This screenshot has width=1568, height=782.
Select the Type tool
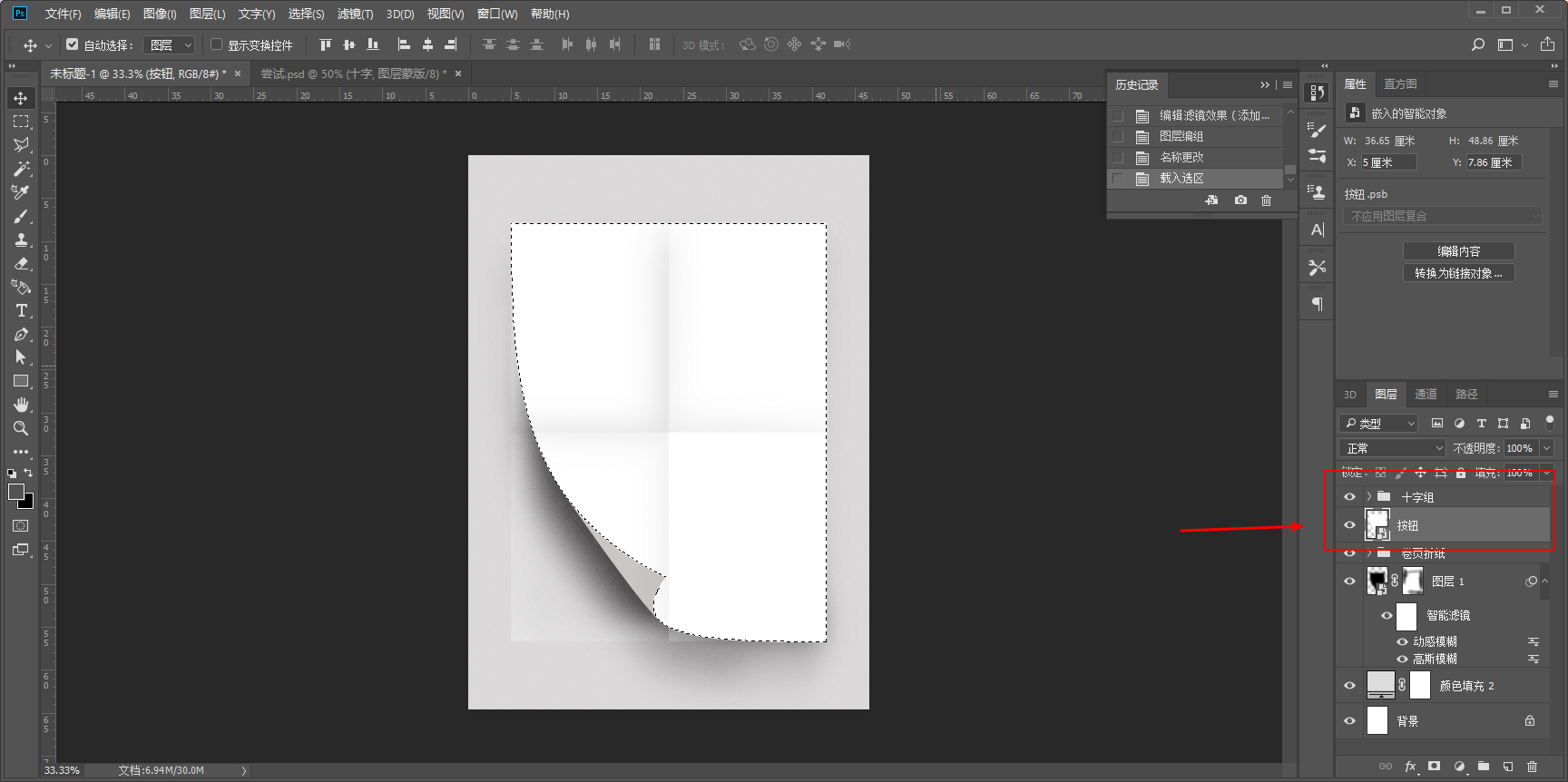[21, 310]
